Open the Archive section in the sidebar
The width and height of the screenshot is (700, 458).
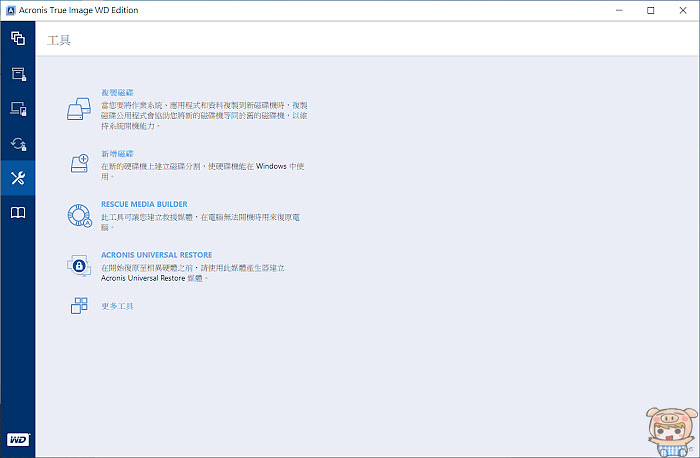pos(18,74)
